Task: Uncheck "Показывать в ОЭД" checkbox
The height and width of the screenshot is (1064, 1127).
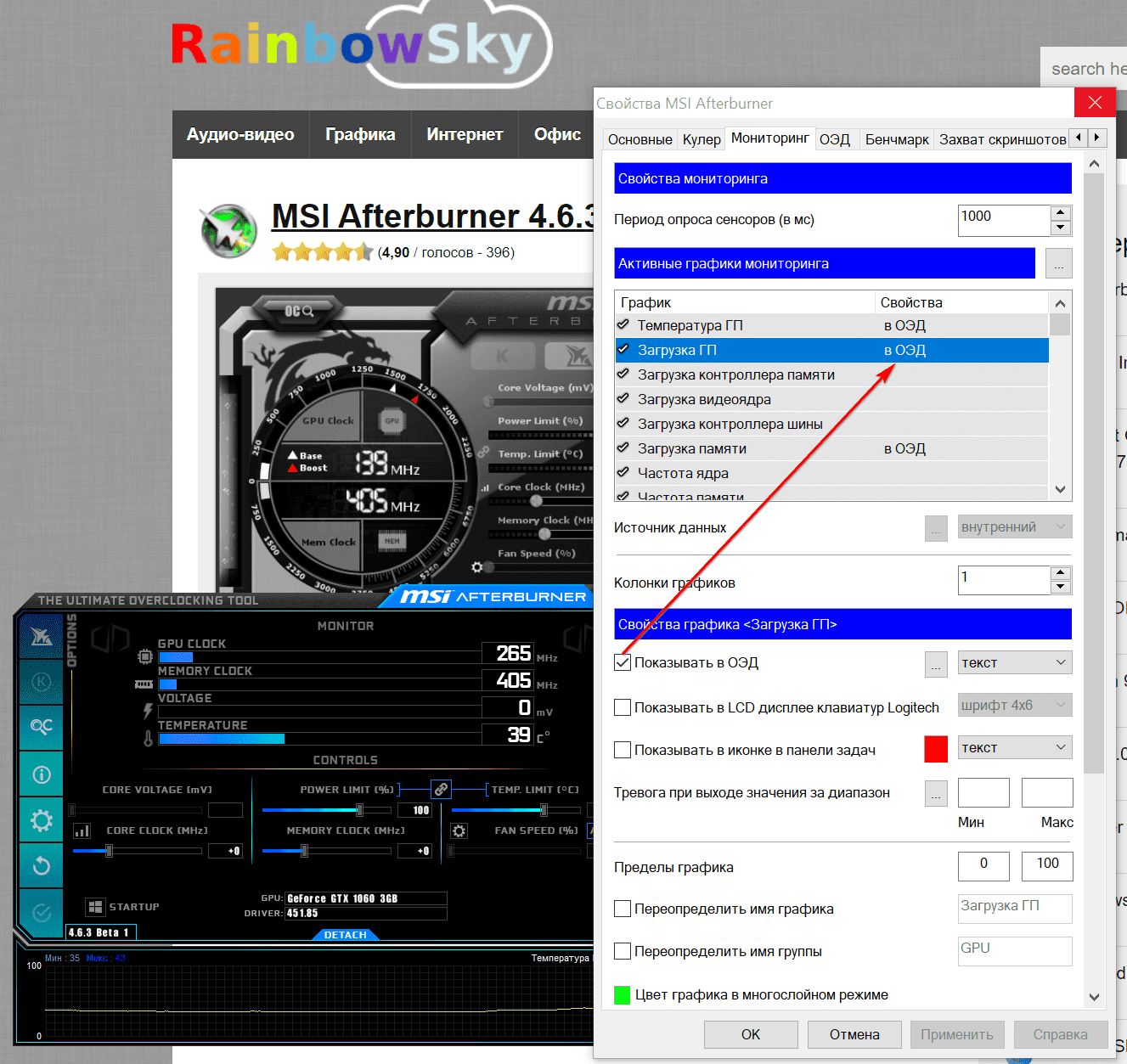Action: click(623, 663)
